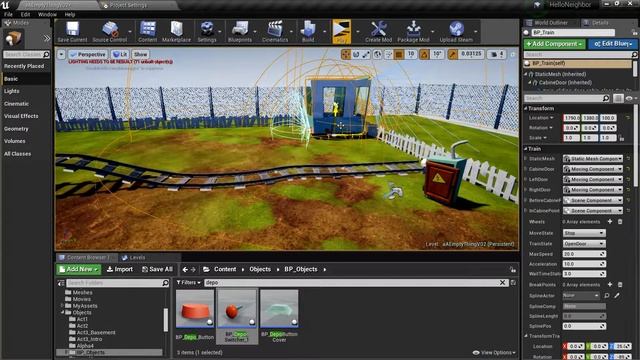640x360 pixels.
Task: Open the Blueprints toolbar icon
Action: point(240,32)
